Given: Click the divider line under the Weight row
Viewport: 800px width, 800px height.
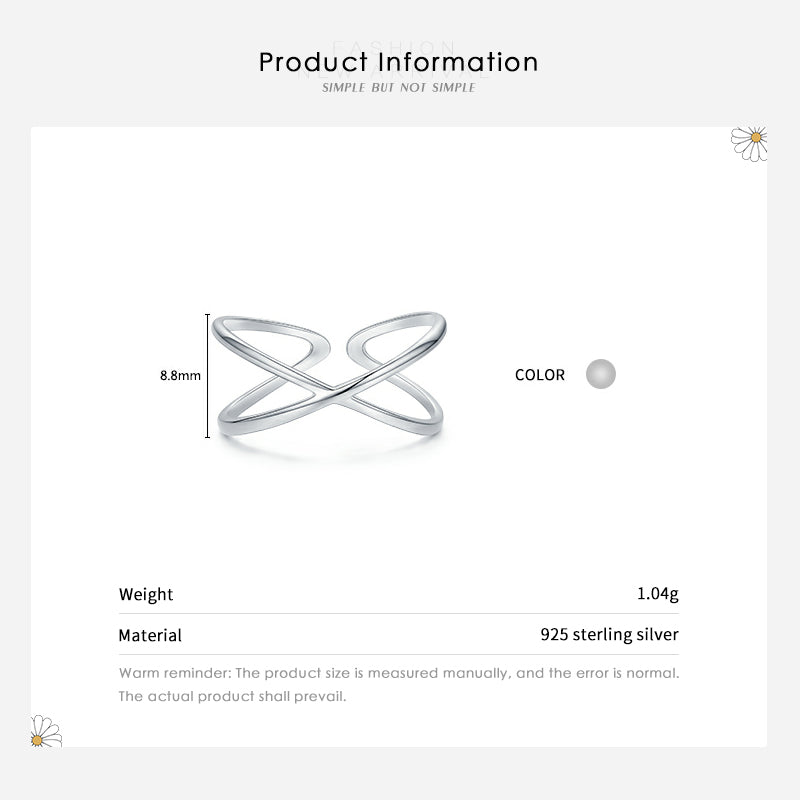Looking at the screenshot, I should click(x=399, y=614).
